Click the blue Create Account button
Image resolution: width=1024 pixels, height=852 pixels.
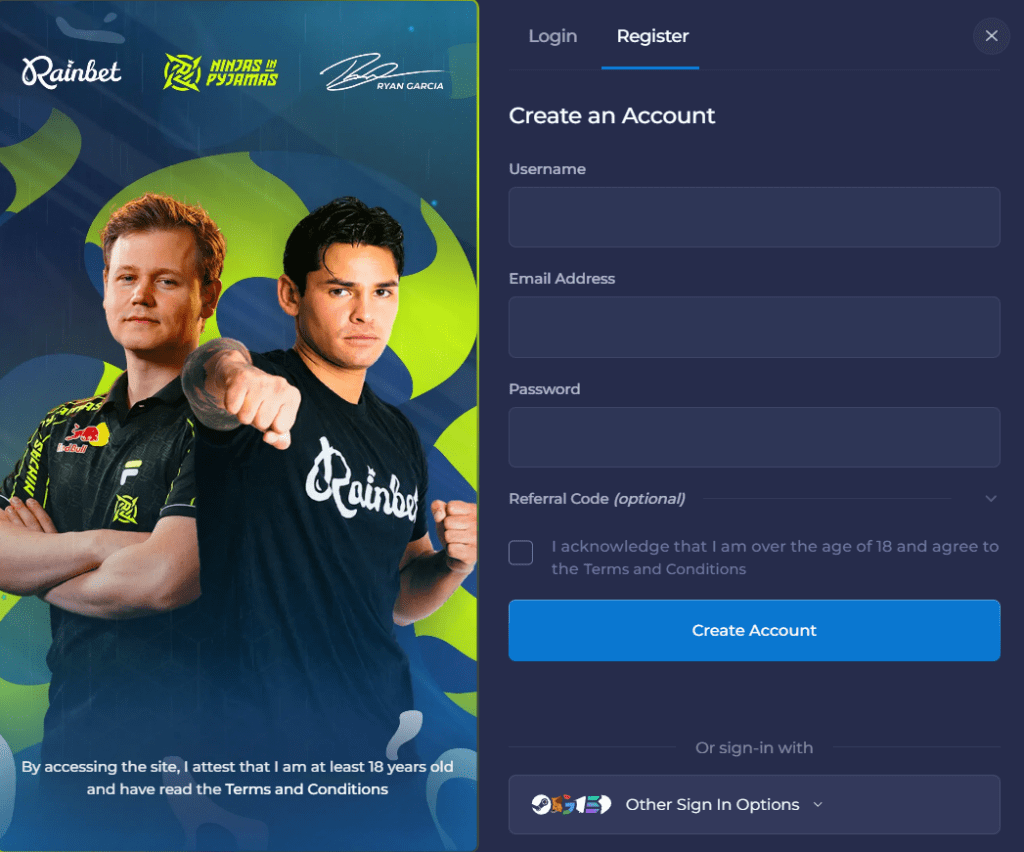pyautogui.click(x=754, y=630)
